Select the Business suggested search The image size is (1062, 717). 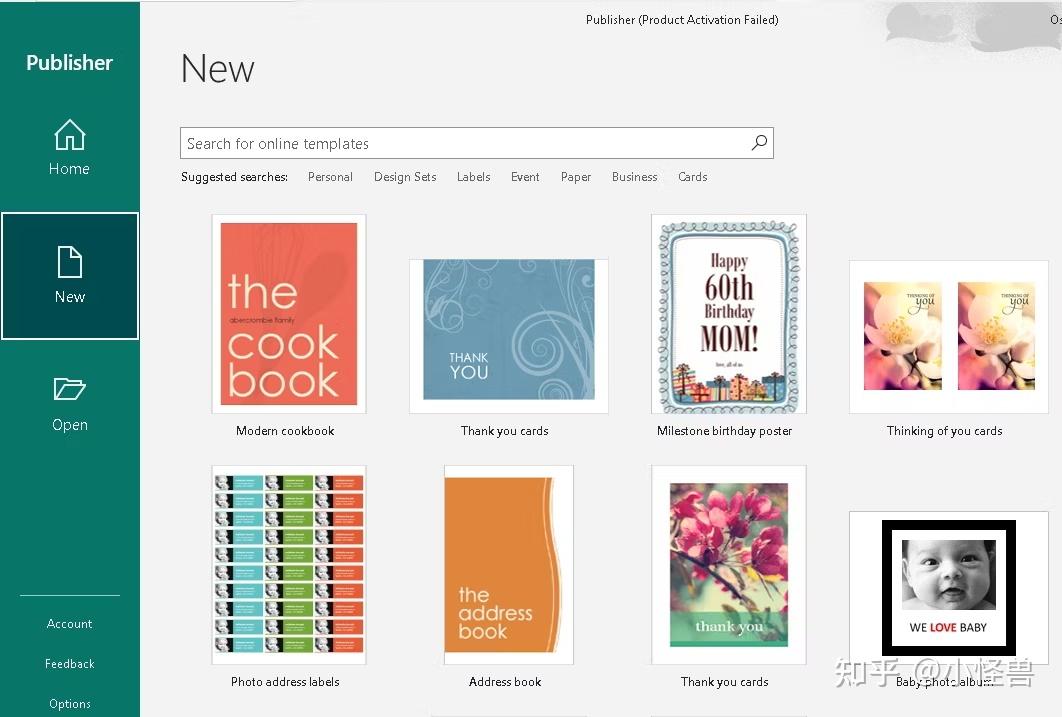click(x=634, y=177)
